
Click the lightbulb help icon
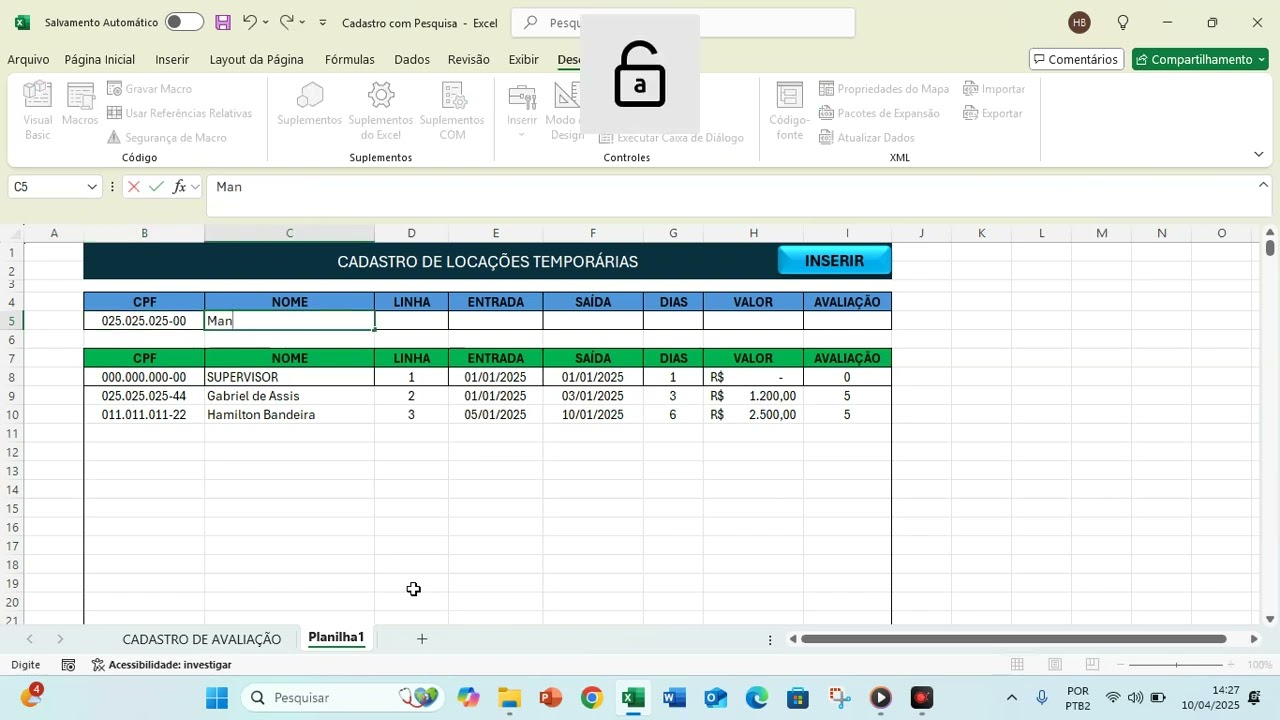(1123, 22)
